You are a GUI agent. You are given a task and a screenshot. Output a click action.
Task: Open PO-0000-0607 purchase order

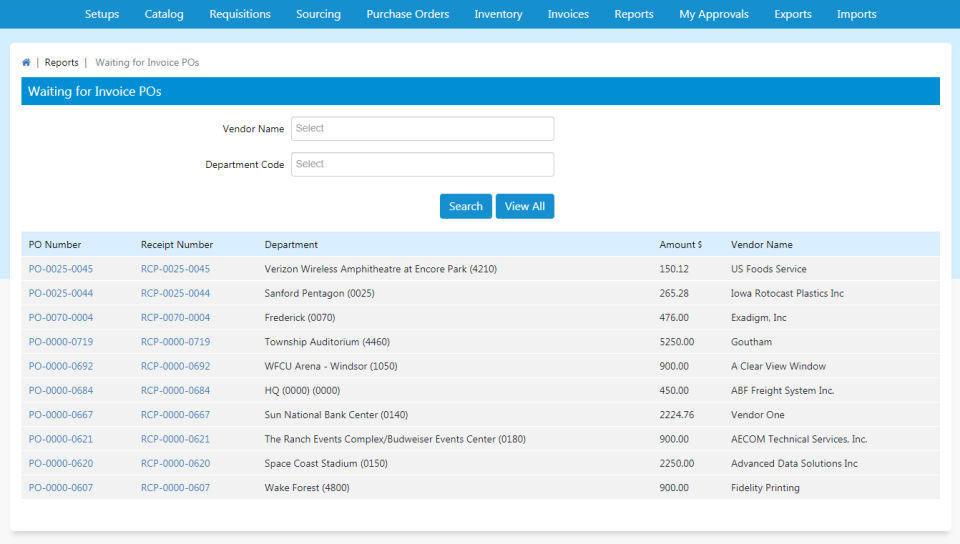click(61, 488)
